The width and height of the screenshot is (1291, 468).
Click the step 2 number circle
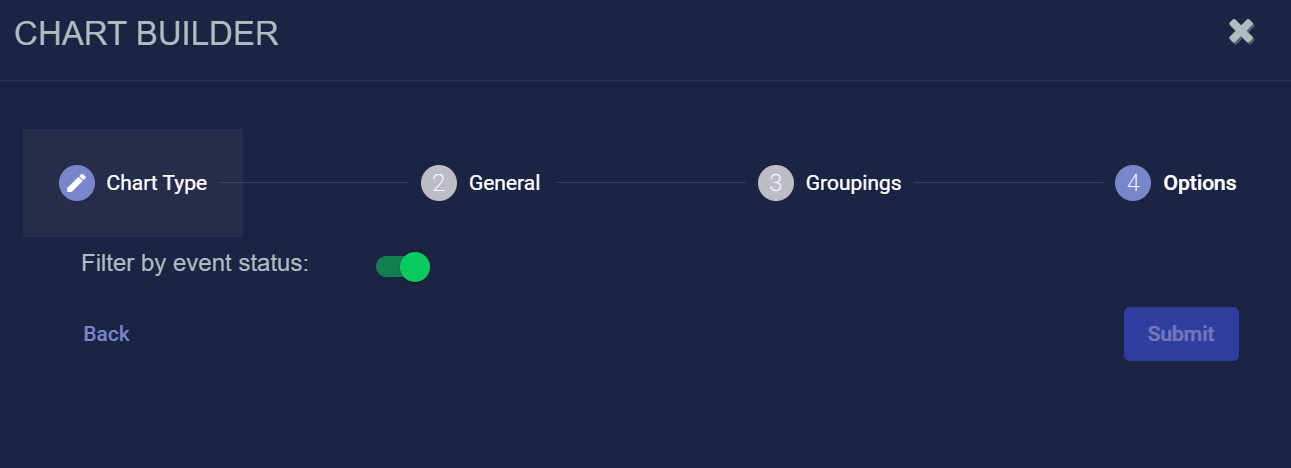click(x=439, y=183)
